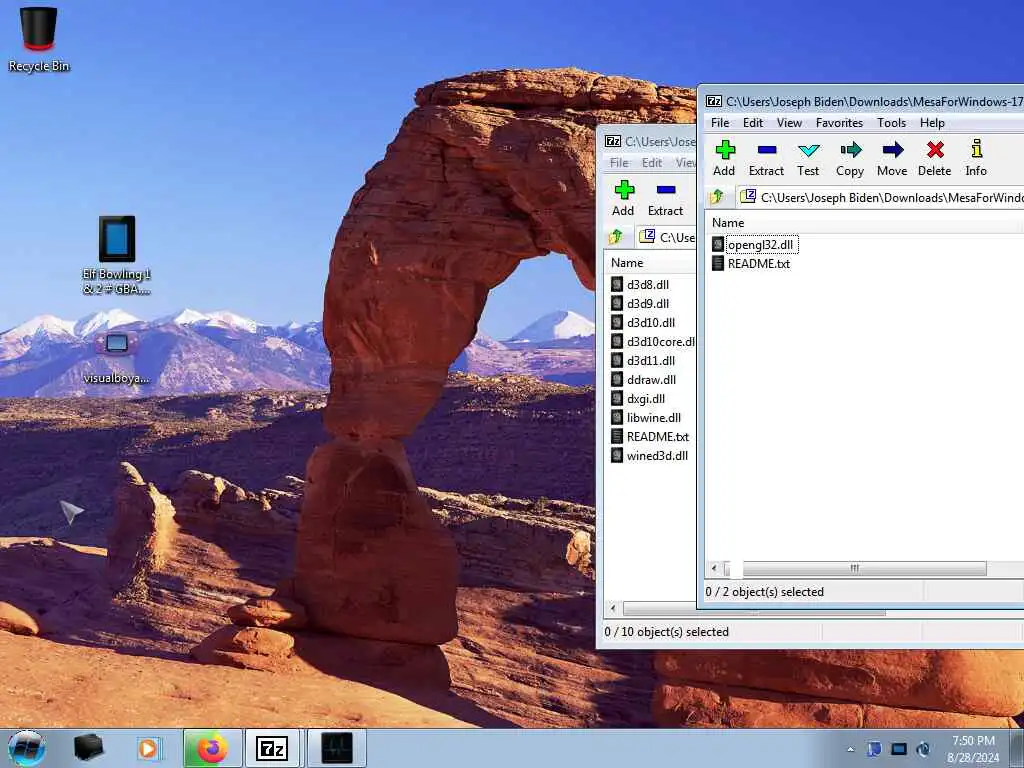Click the black box taskbar icon
This screenshot has width=1024, height=768.
point(88,748)
